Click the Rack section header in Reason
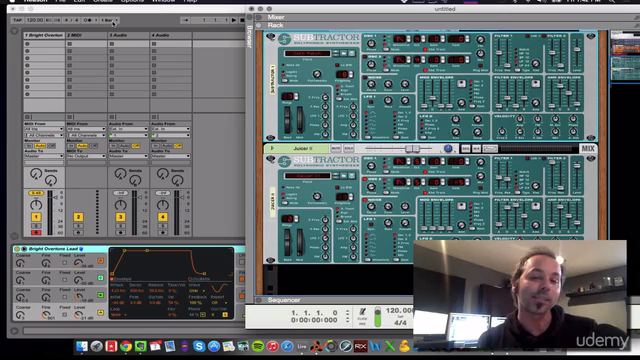This screenshot has width=640, height=360. pyautogui.click(x=276, y=25)
